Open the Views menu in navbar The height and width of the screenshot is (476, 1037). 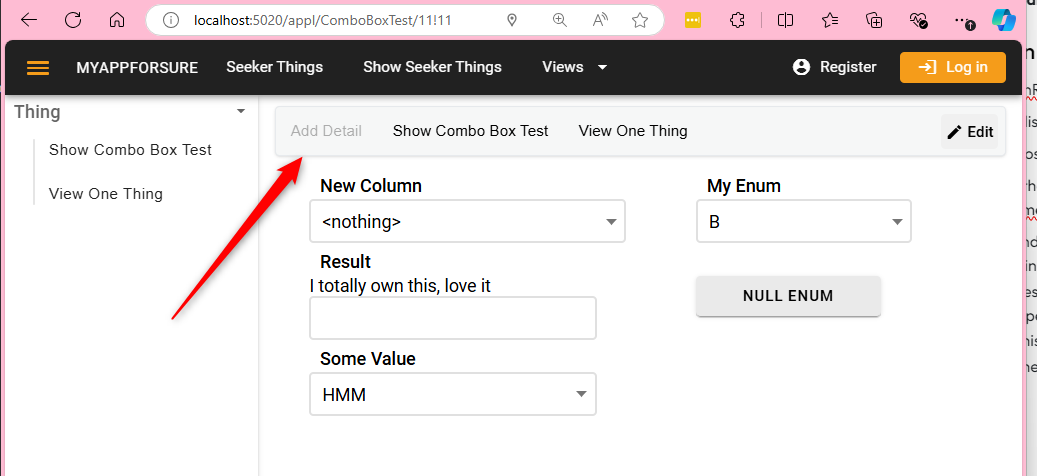tap(574, 67)
